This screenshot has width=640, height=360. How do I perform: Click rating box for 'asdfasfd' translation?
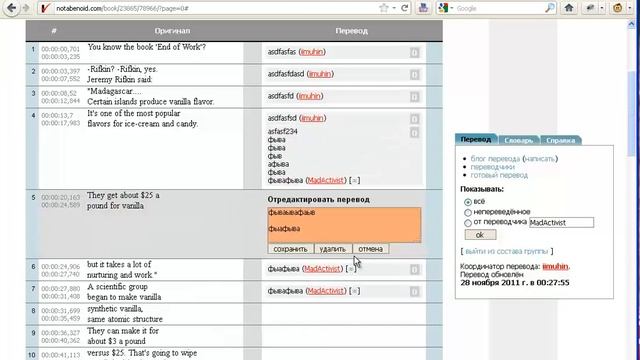414,97
